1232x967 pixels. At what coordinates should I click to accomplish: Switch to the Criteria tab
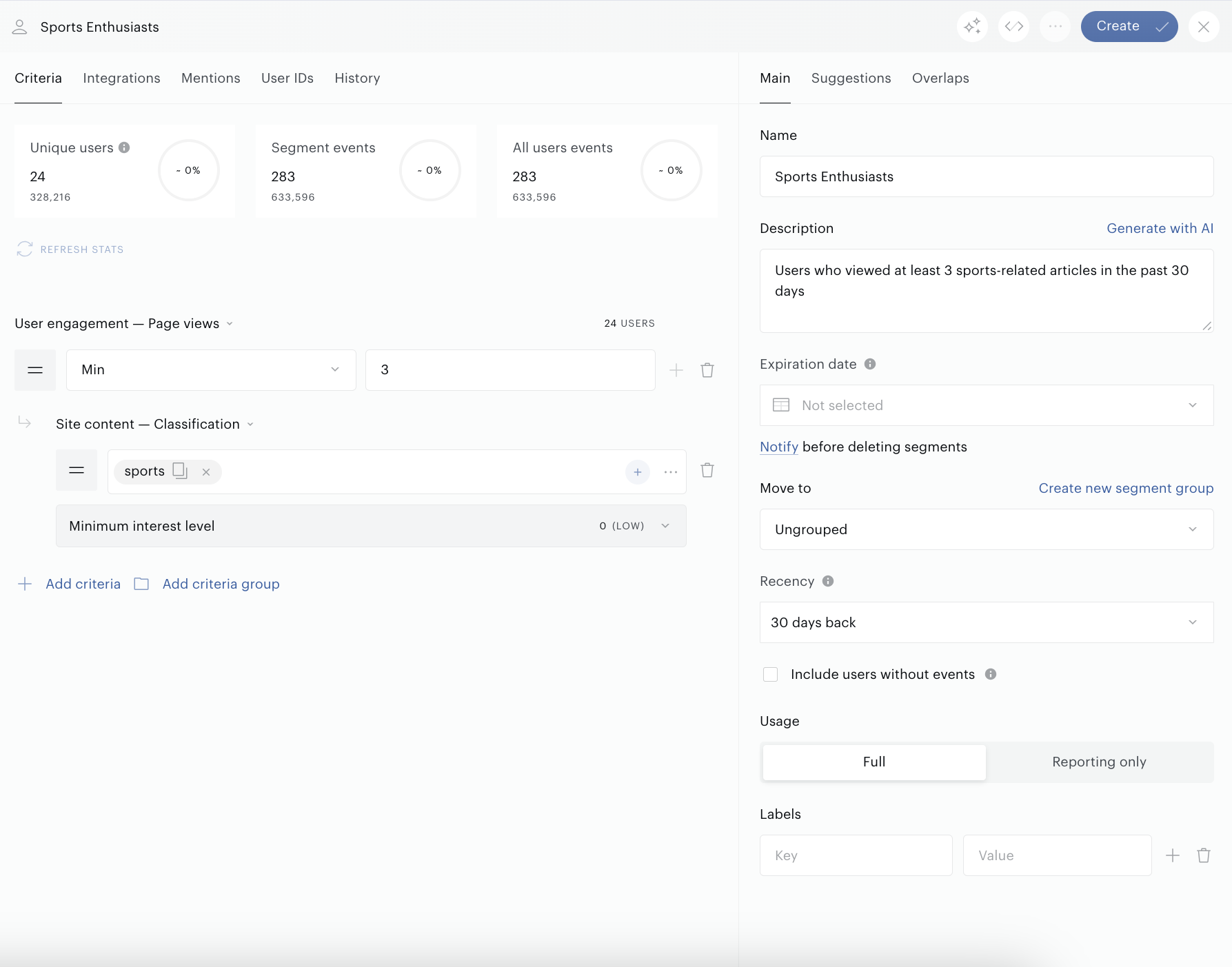[38, 78]
